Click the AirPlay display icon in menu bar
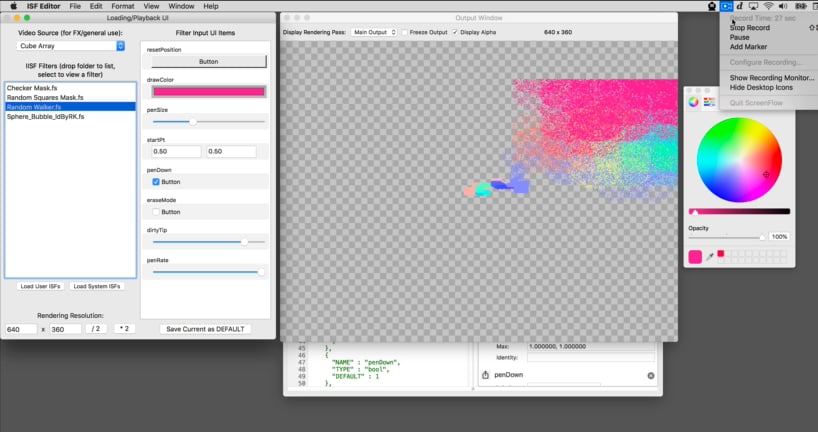 753,6
